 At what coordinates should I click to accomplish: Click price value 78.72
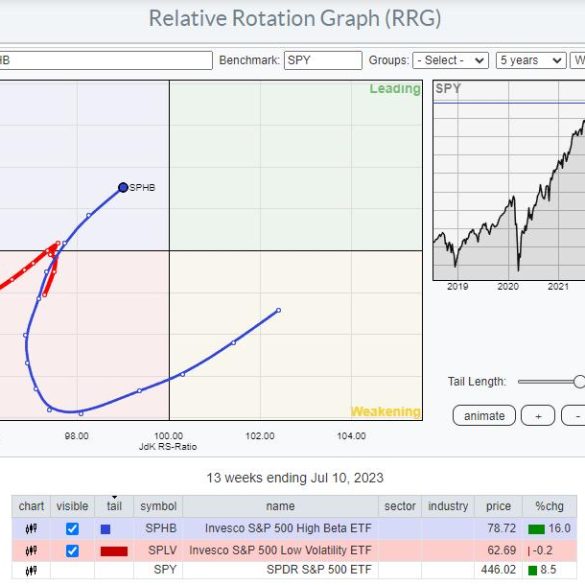[501, 528]
